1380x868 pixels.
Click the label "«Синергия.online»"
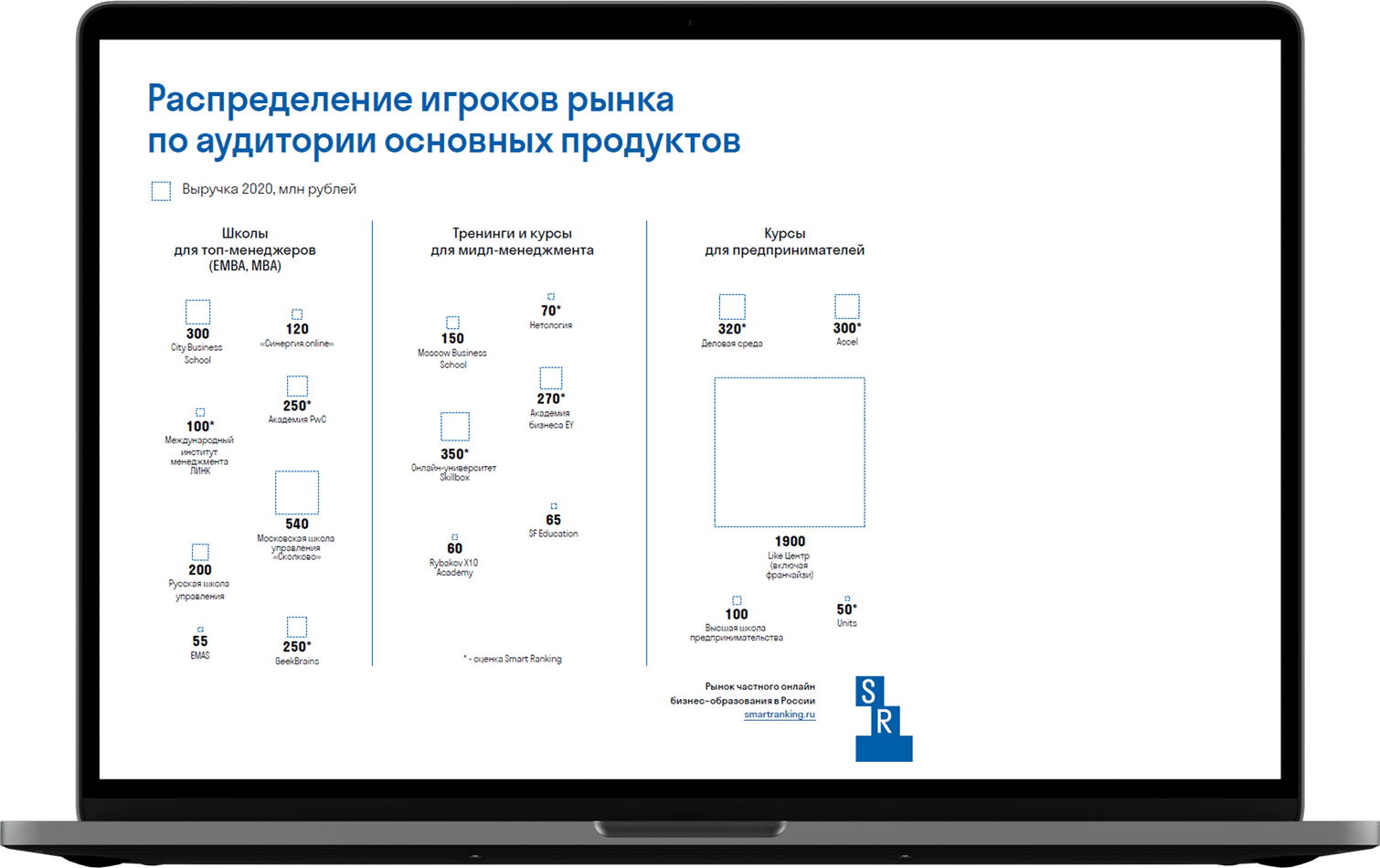pos(297,344)
